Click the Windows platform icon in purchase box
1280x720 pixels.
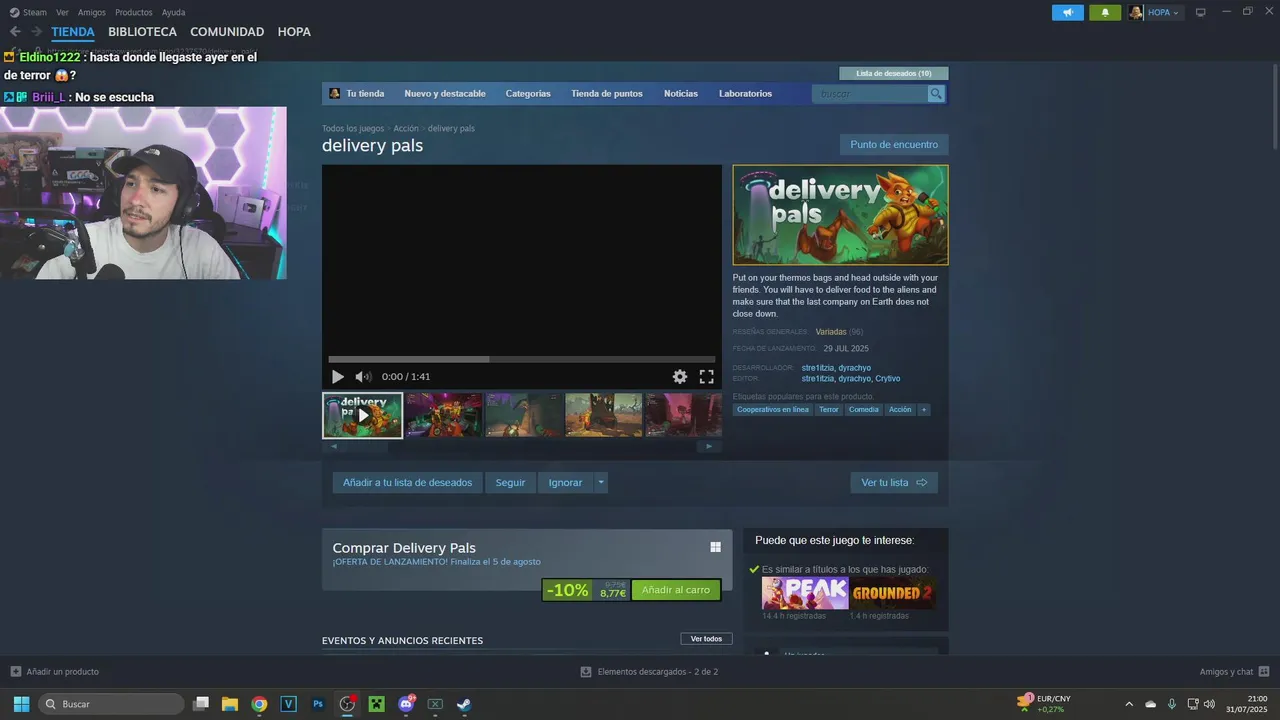(x=715, y=547)
